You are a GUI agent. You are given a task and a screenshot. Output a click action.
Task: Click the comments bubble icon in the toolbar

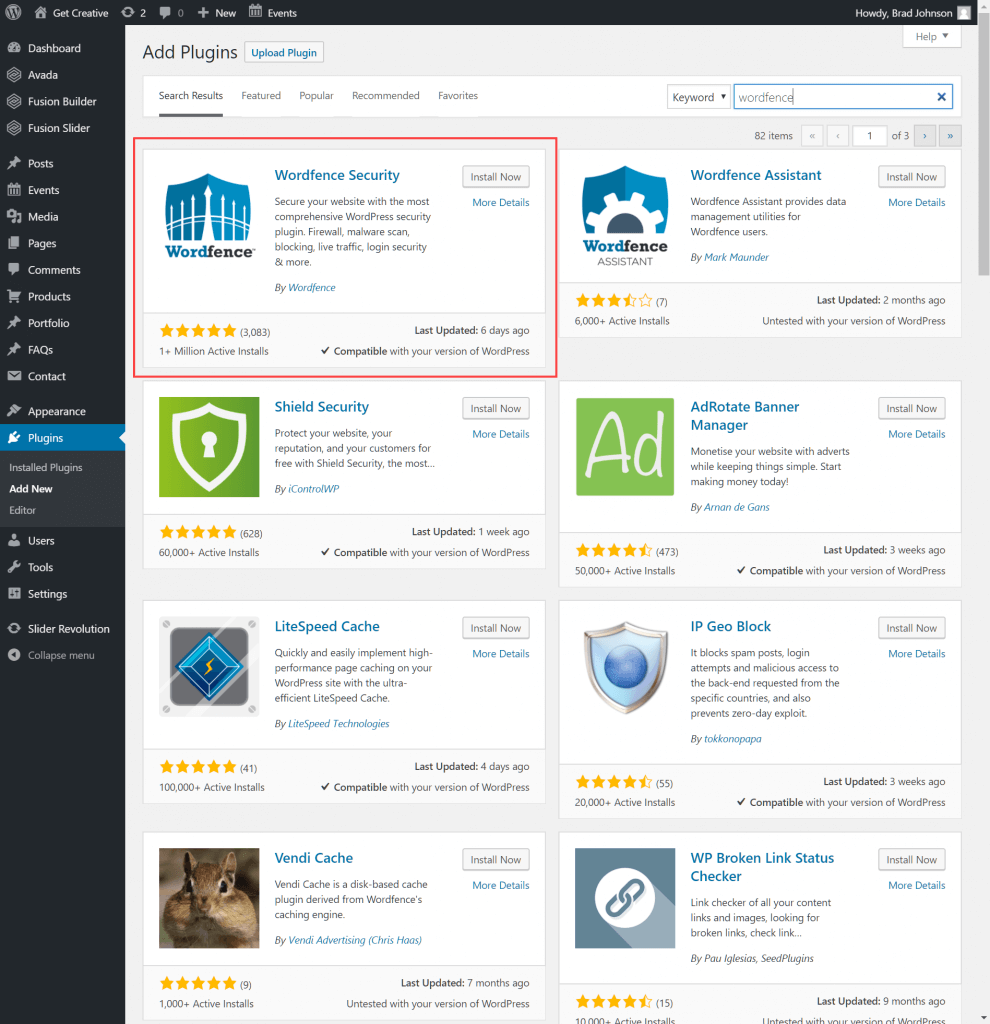click(x=166, y=12)
